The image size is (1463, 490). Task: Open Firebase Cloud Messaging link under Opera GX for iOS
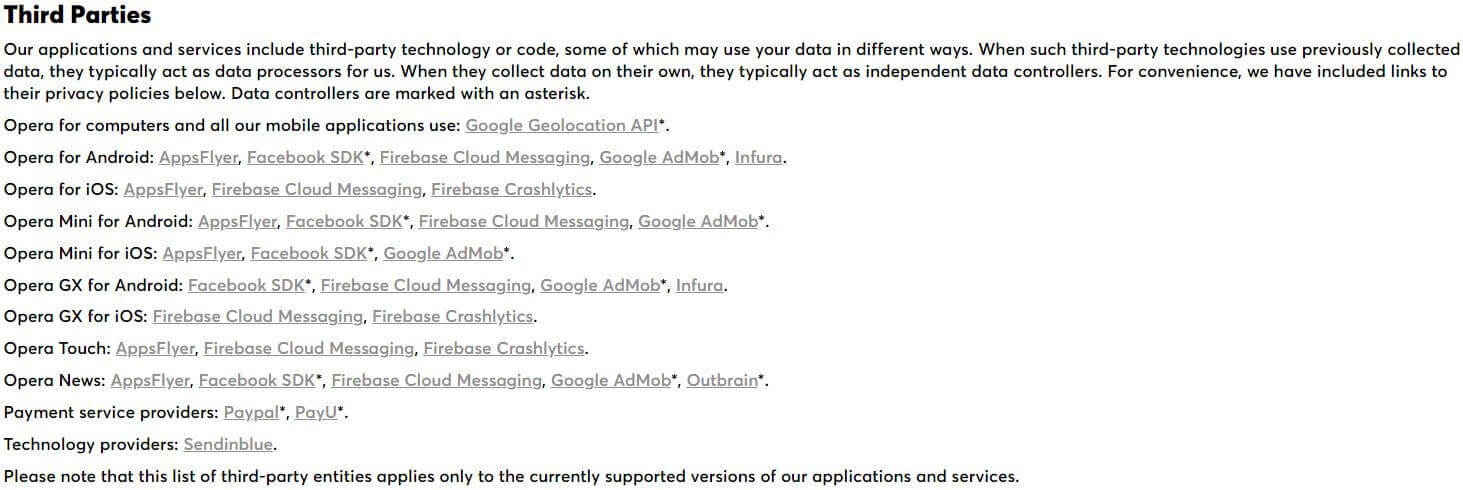[258, 316]
